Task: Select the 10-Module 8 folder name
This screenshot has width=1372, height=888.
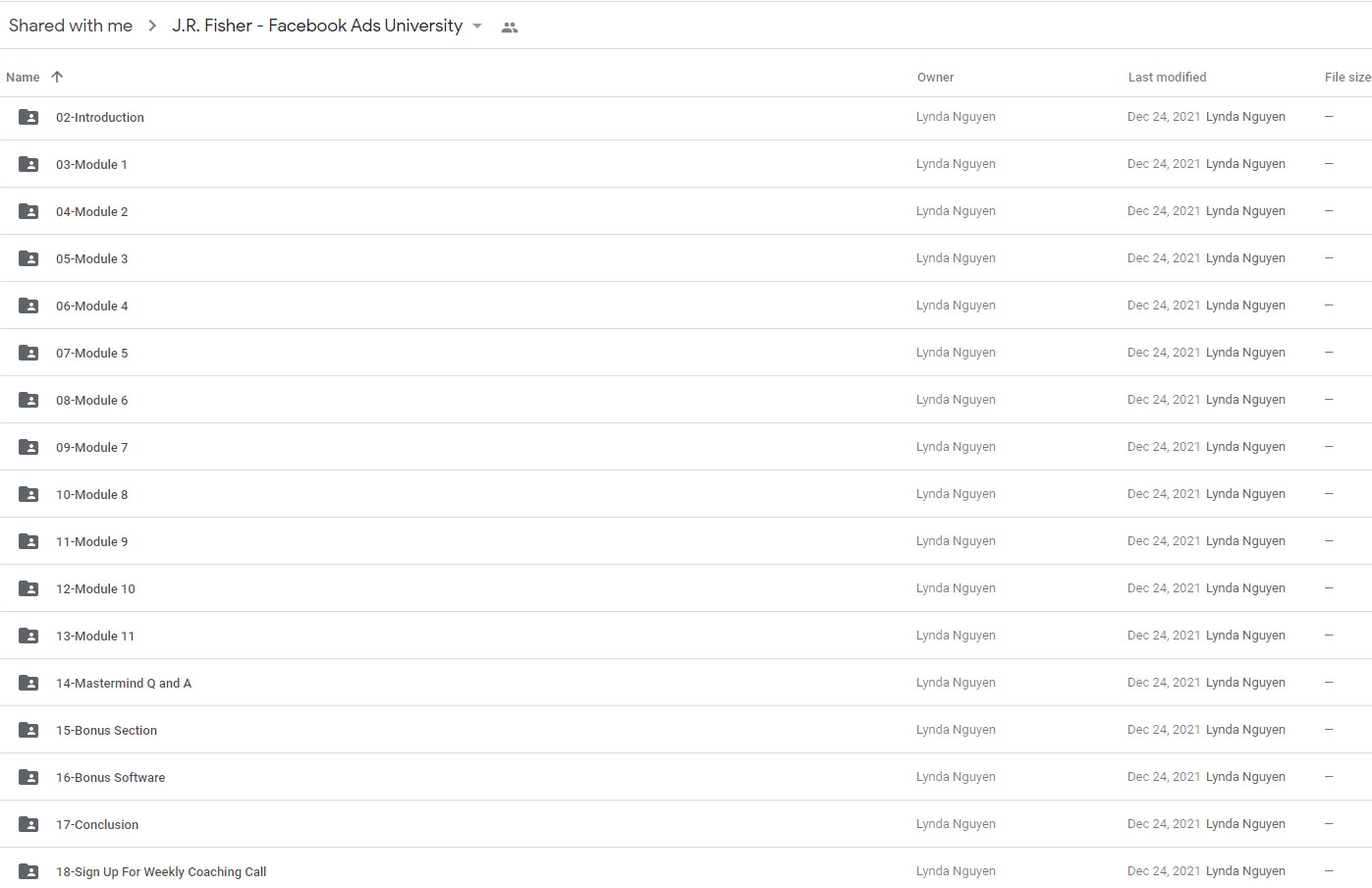Action: click(91, 494)
